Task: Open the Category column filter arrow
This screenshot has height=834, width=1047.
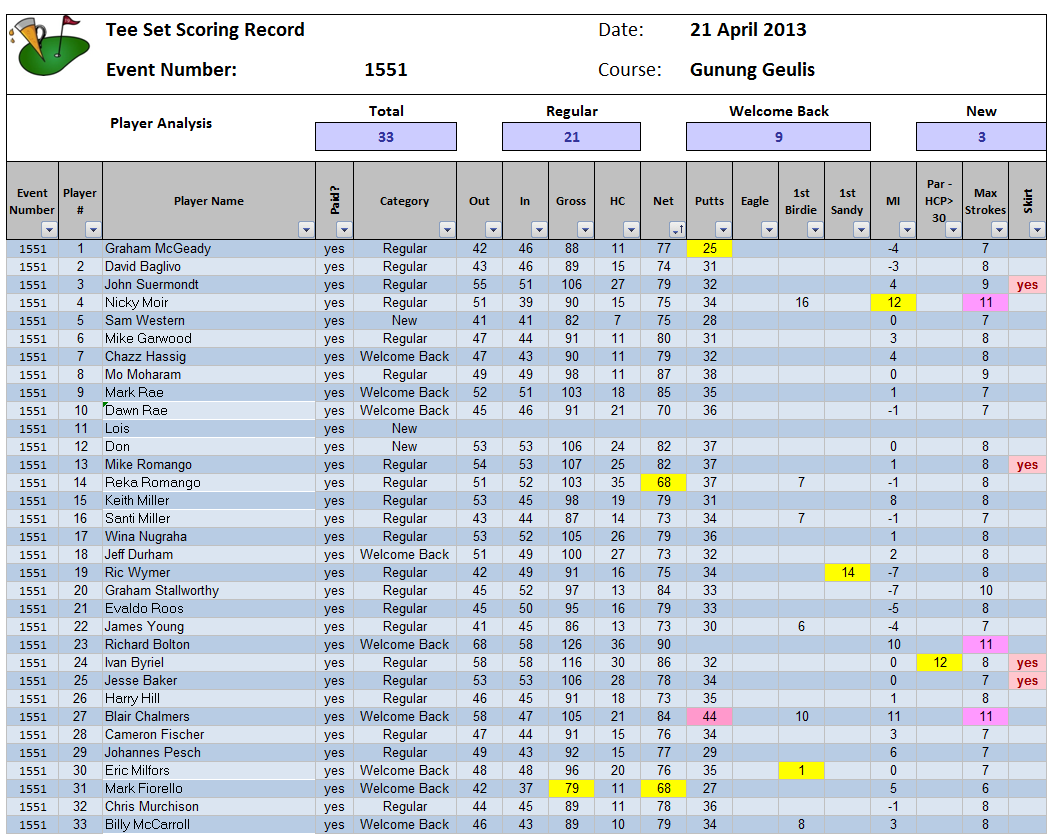Action: (x=446, y=230)
